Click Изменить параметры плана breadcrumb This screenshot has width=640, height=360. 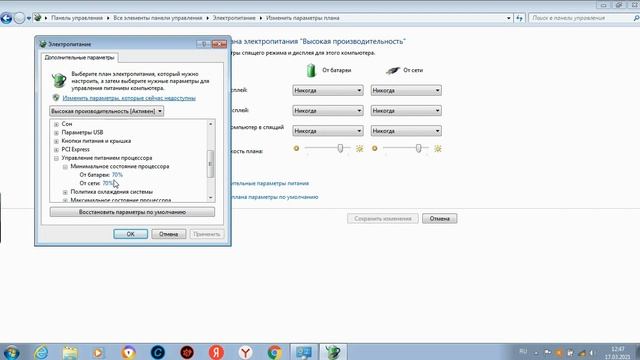(x=302, y=18)
